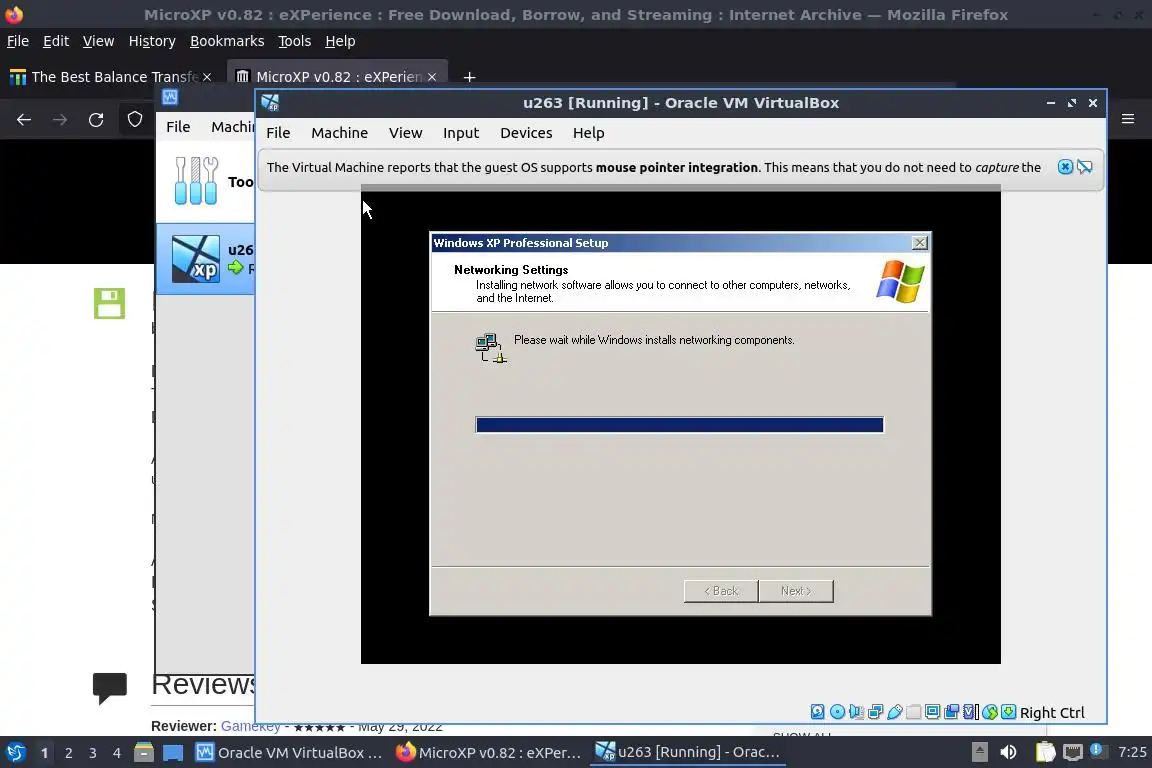Open Firefox Bookmarks menu
This screenshot has height=768, width=1152.
point(227,41)
